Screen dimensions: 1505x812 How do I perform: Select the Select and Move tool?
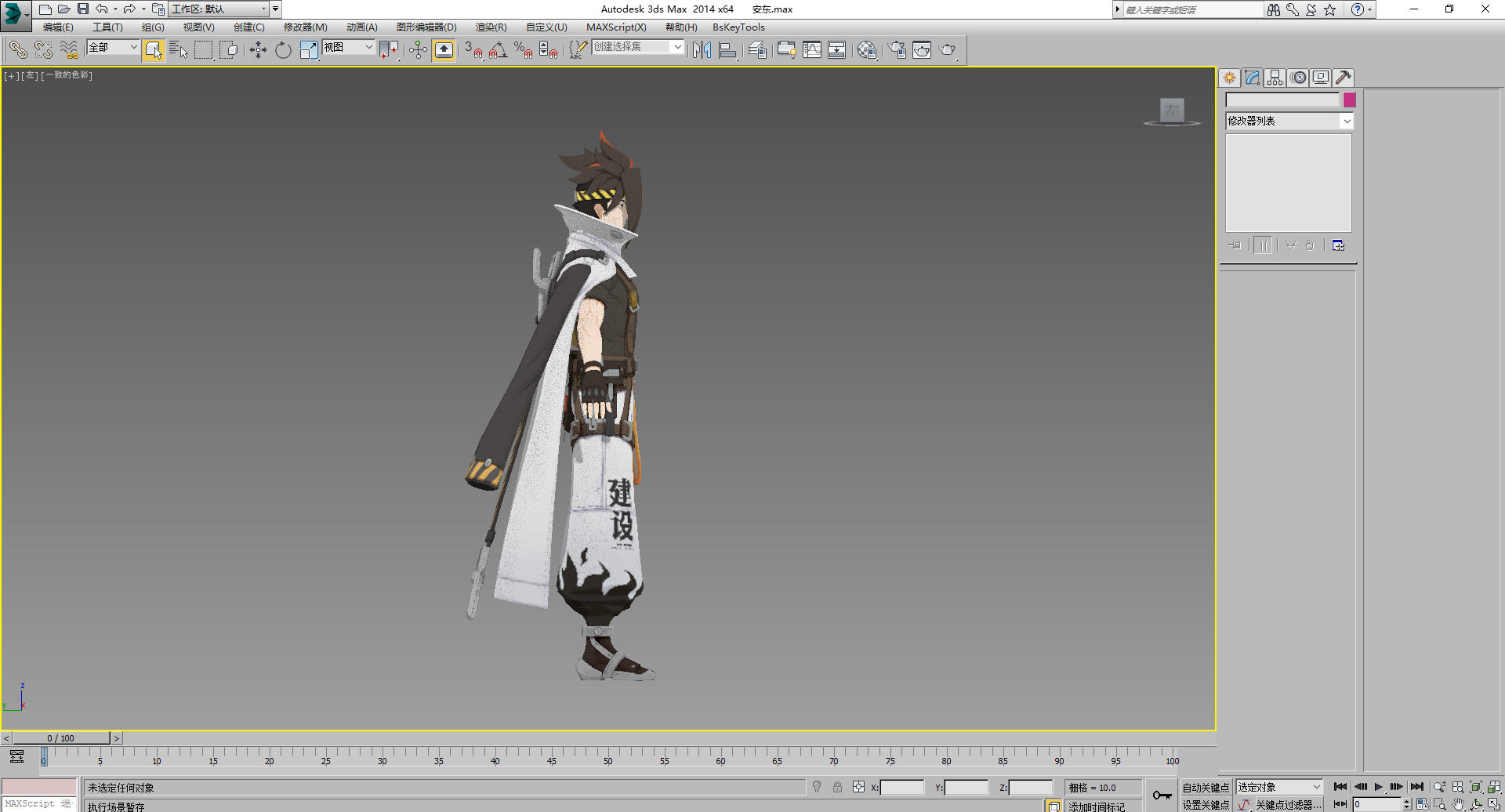coord(259,49)
